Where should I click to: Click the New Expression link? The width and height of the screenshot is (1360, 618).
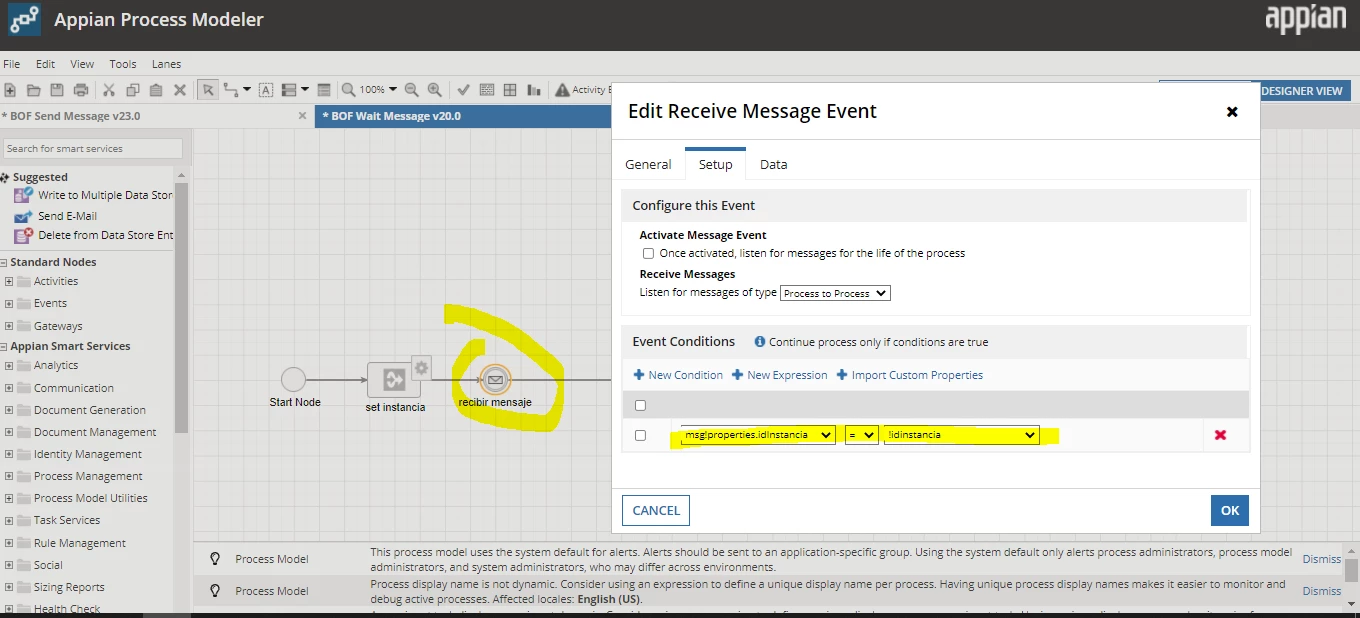(x=780, y=375)
